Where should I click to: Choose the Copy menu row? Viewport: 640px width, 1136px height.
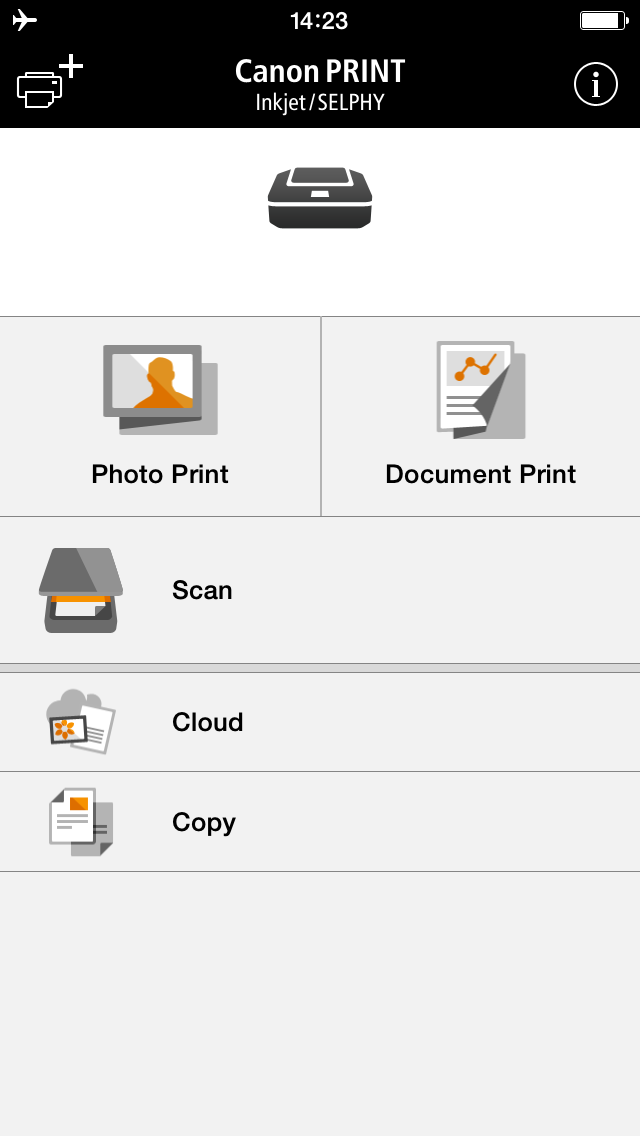coord(320,822)
